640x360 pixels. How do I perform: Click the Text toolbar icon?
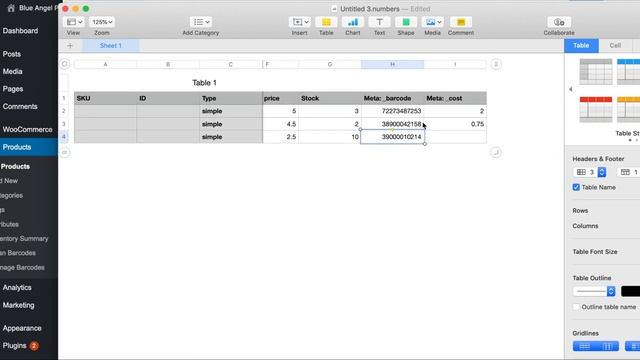click(379, 22)
